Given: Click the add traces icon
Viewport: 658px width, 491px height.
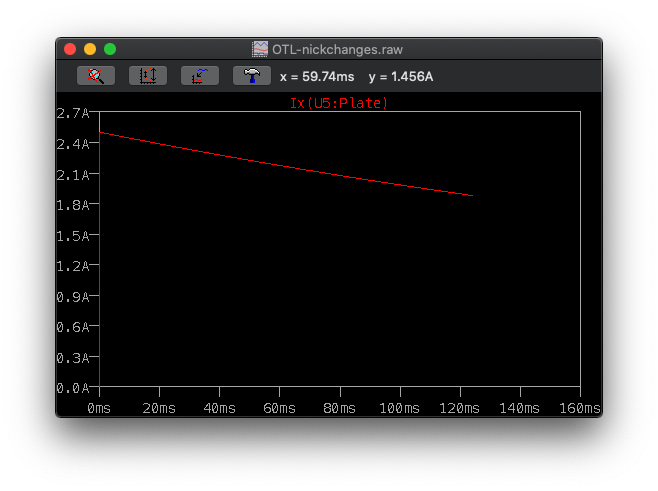Looking at the screenshot, I should click(200, 76).
